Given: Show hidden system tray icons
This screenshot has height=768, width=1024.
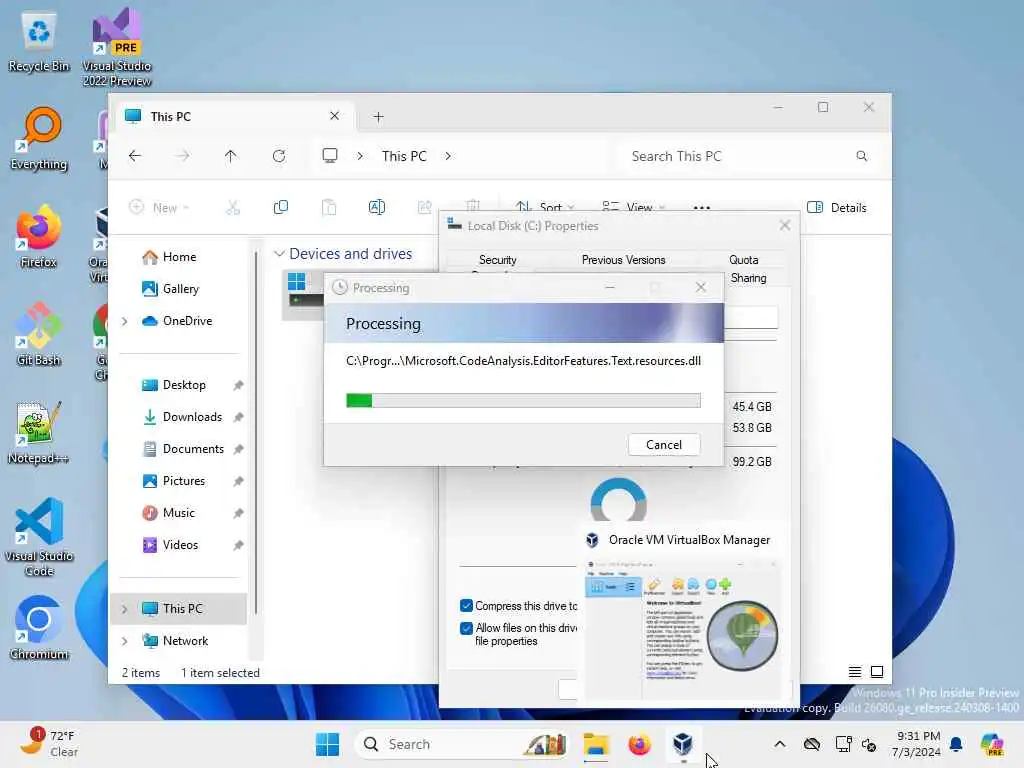Looking at the screenshot, I should tap(780, 744).
